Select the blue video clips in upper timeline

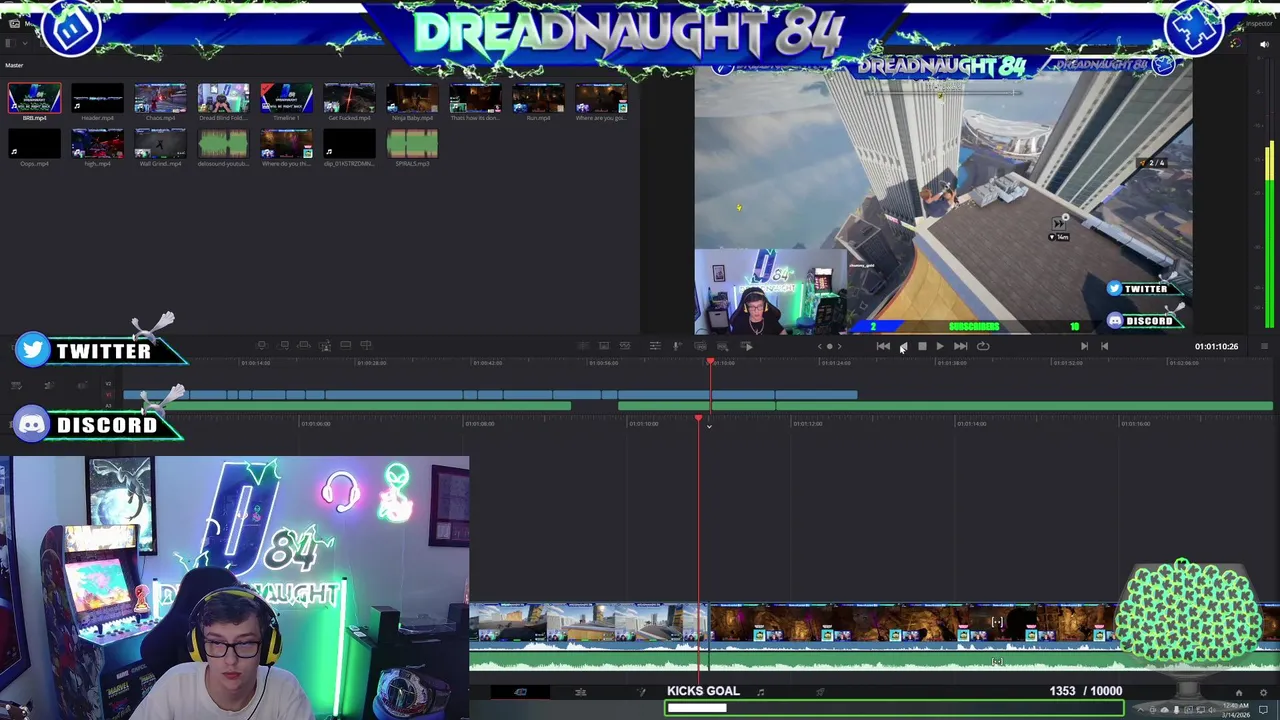[490, 395]
